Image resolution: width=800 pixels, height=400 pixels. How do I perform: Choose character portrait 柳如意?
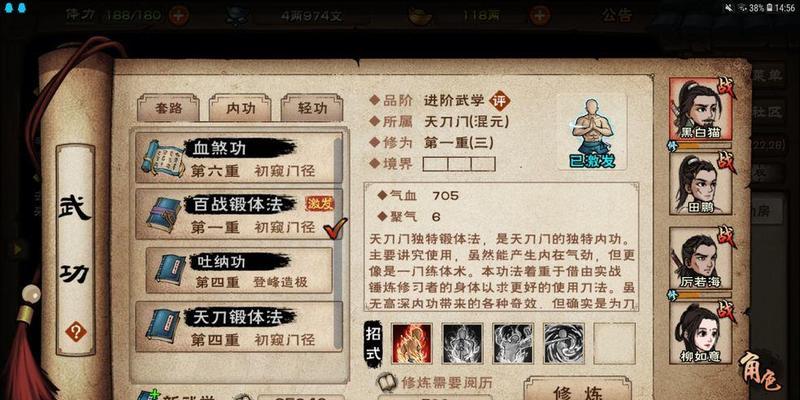click(x=701, y=333)
